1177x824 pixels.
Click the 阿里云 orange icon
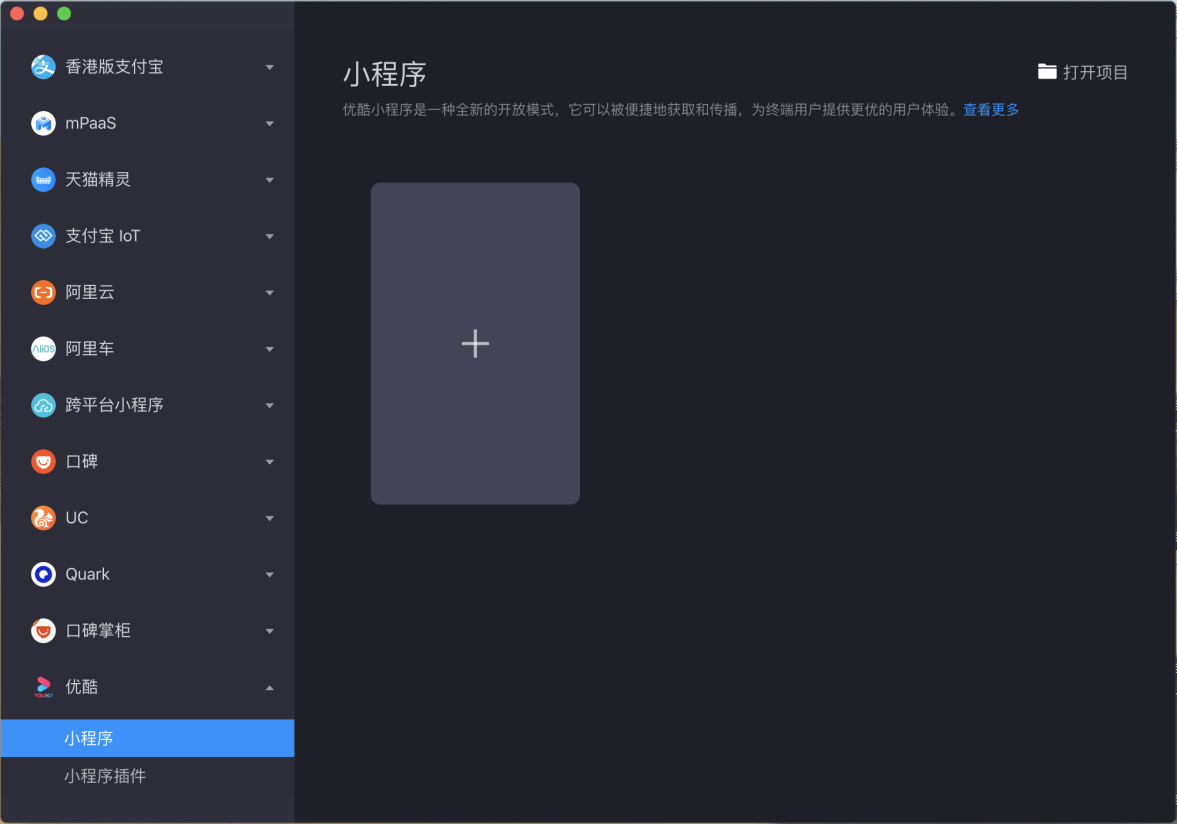pyautogui.click(x=44, y=292)
